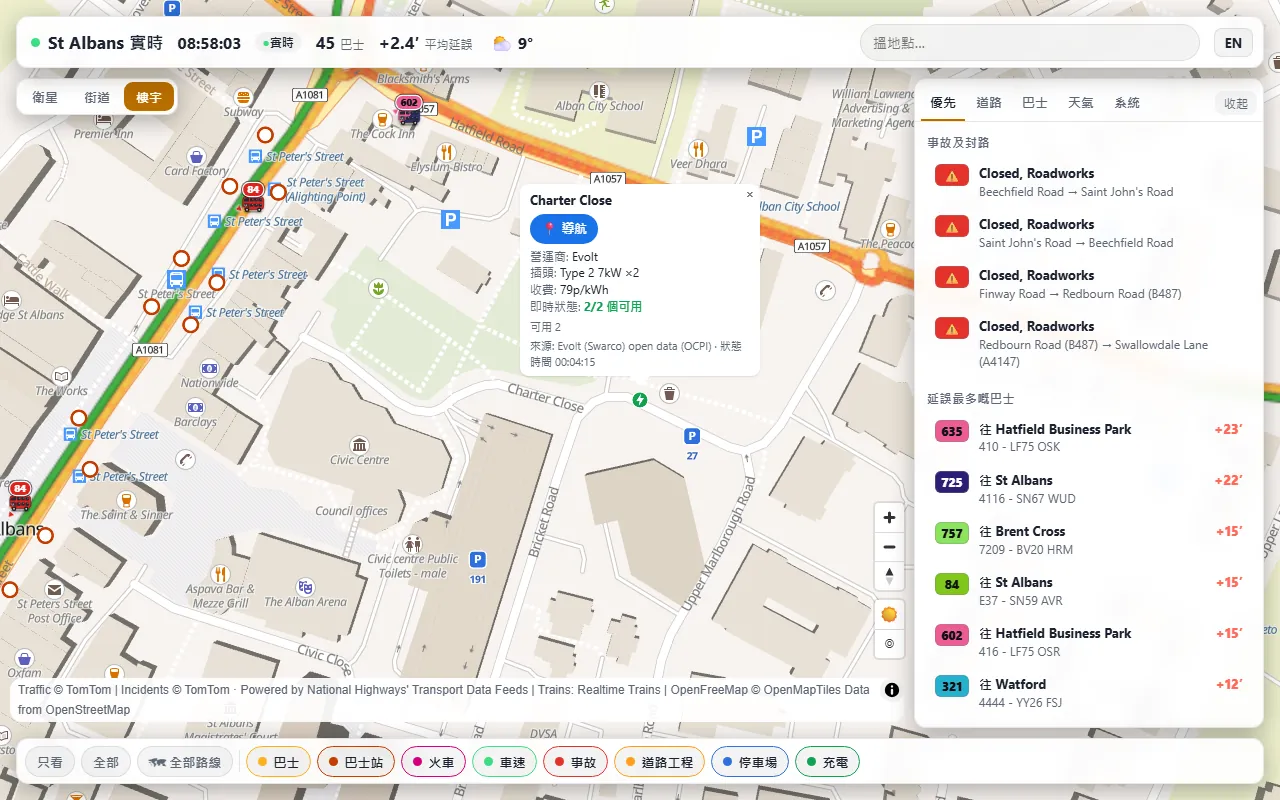Zoom in with the plus map control
Image resolution: width=1280 pixels, height=800 pixels.
889,517
